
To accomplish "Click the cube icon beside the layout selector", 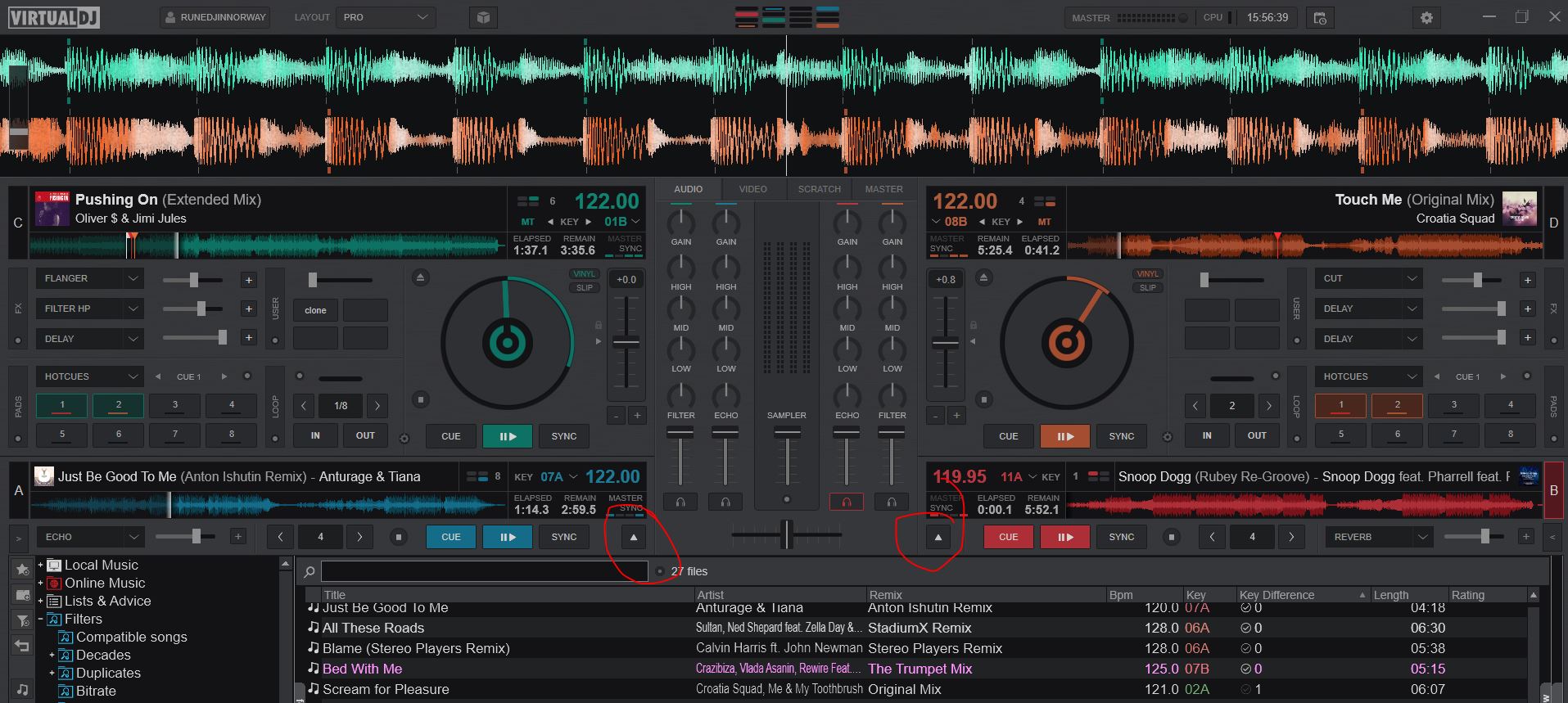I will point(484,17).
